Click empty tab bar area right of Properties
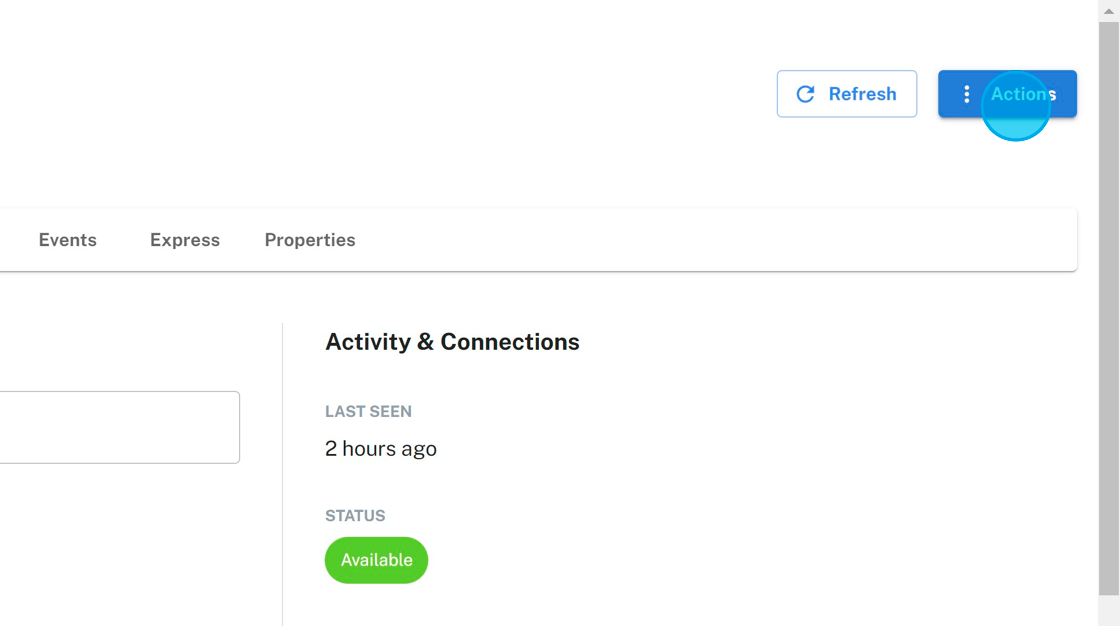This screenshot has height=626, width=1120. point(700,240)
